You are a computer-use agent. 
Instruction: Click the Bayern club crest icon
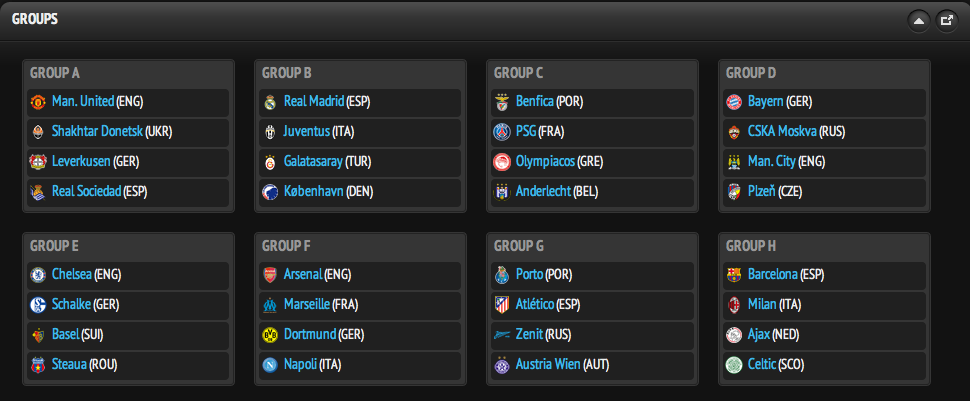[733, 102]
